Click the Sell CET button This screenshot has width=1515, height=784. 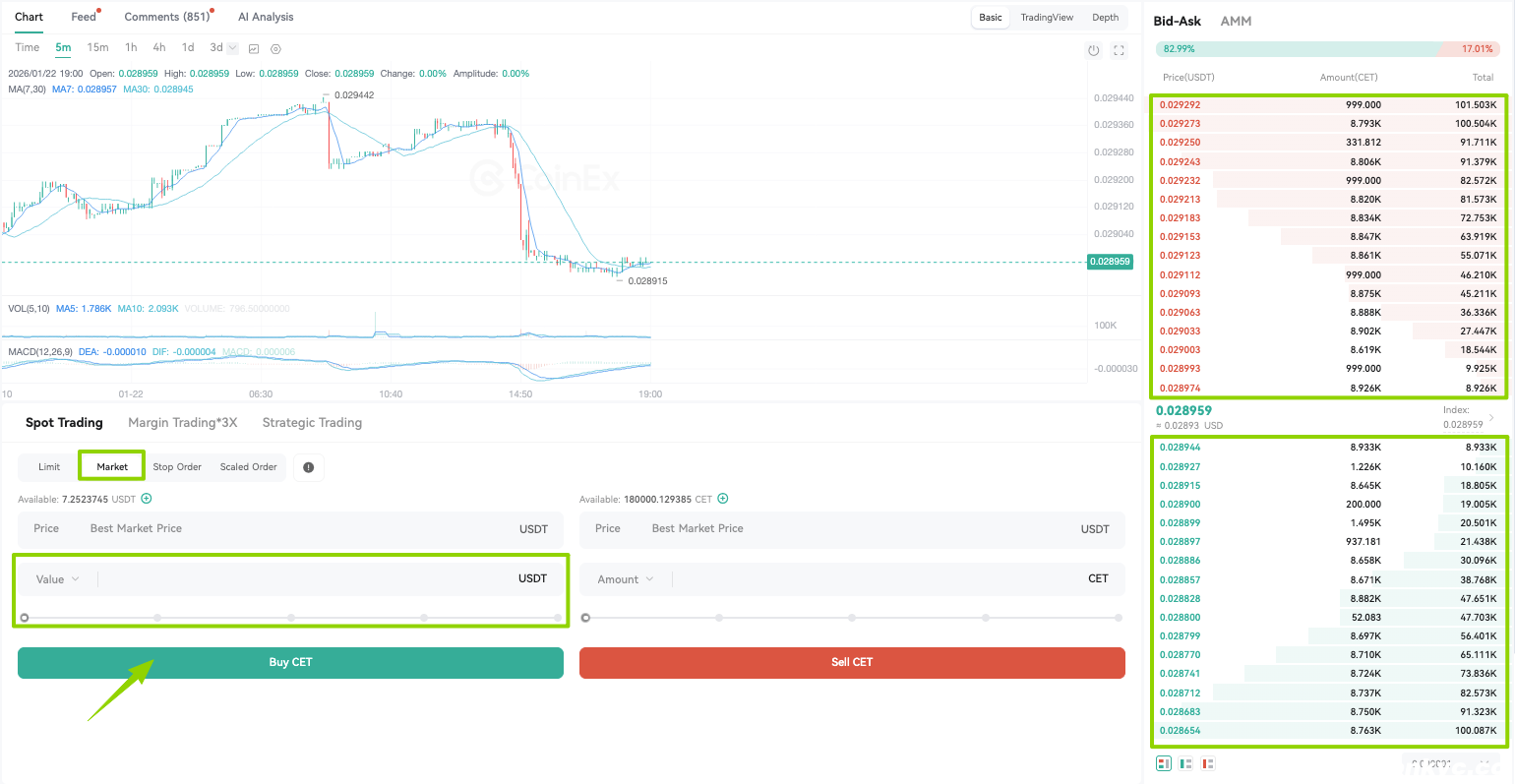tap(852, 662)
